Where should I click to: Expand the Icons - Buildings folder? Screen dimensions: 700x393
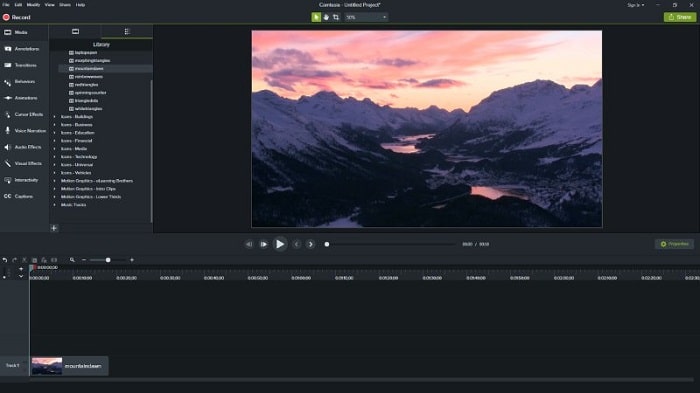tap(55, 117)
